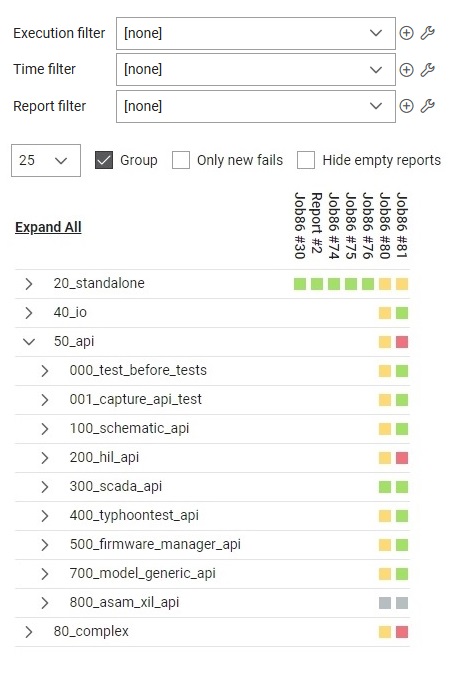
Task: Enable Only new fails checkbox
Action: click(x=181, y=160)
